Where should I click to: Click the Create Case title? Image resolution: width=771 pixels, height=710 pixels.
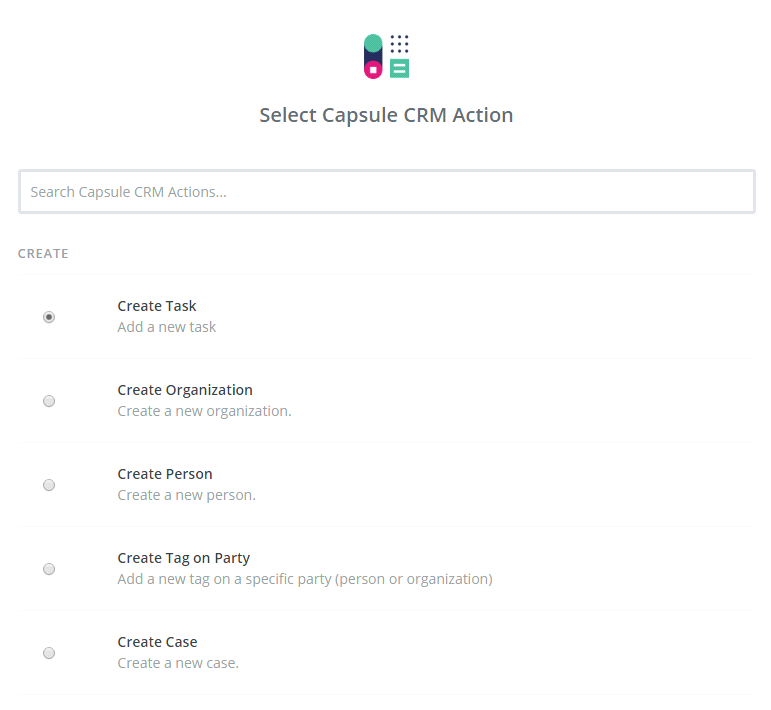point(157,642)
